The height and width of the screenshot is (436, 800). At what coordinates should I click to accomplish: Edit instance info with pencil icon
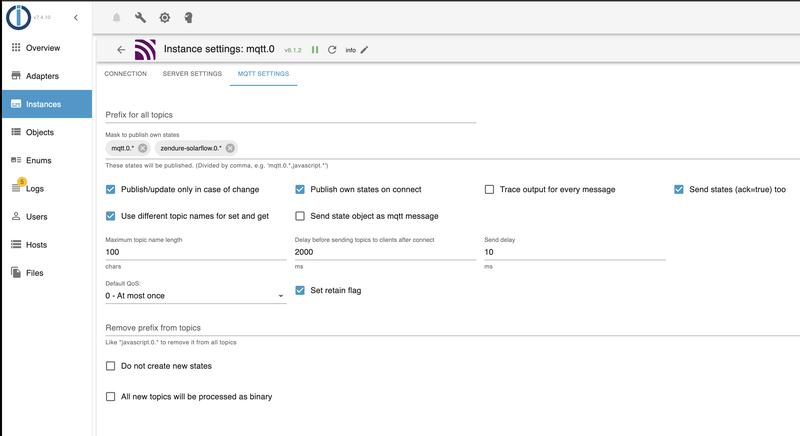tap(364, 50)
